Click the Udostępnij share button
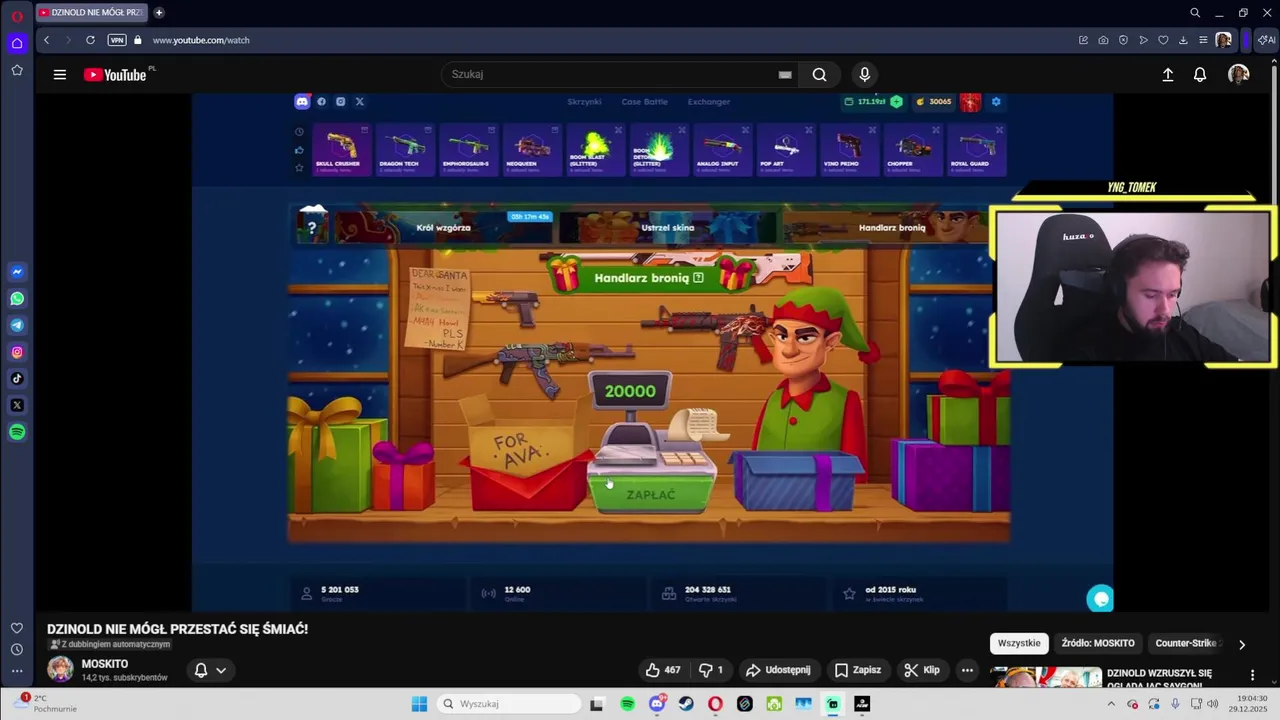Screen dimensions: 1280x720 pos(778,670)
